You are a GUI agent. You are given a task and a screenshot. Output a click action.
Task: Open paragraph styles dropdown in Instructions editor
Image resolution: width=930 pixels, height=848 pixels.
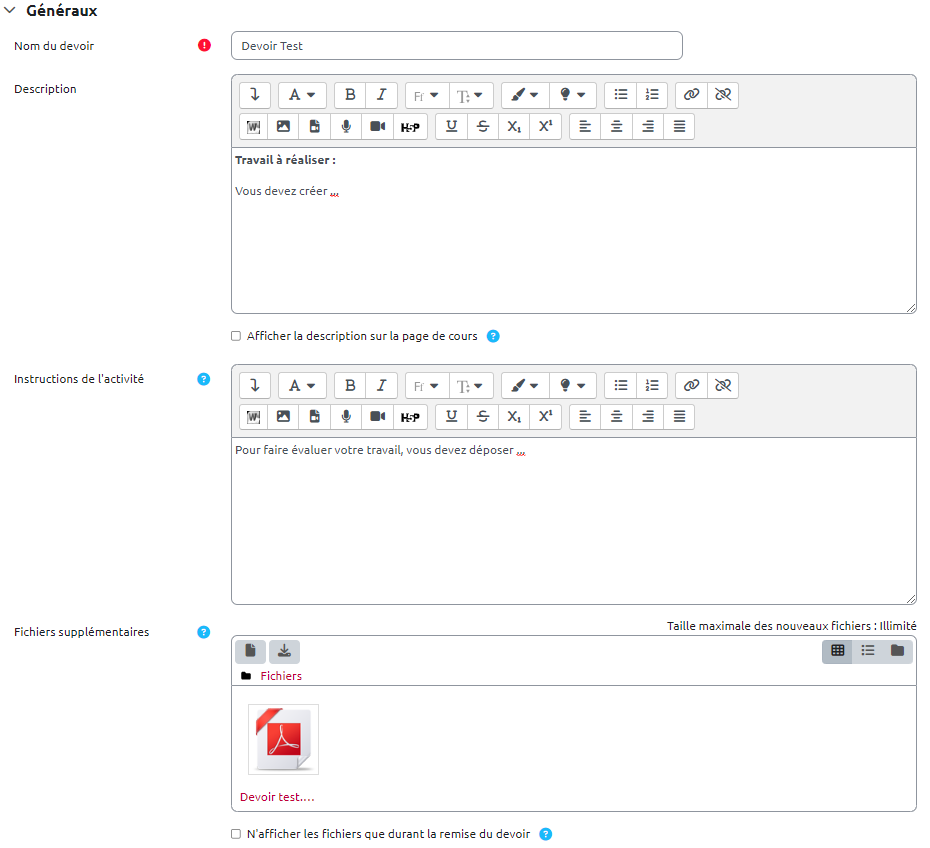coord(301,385)
